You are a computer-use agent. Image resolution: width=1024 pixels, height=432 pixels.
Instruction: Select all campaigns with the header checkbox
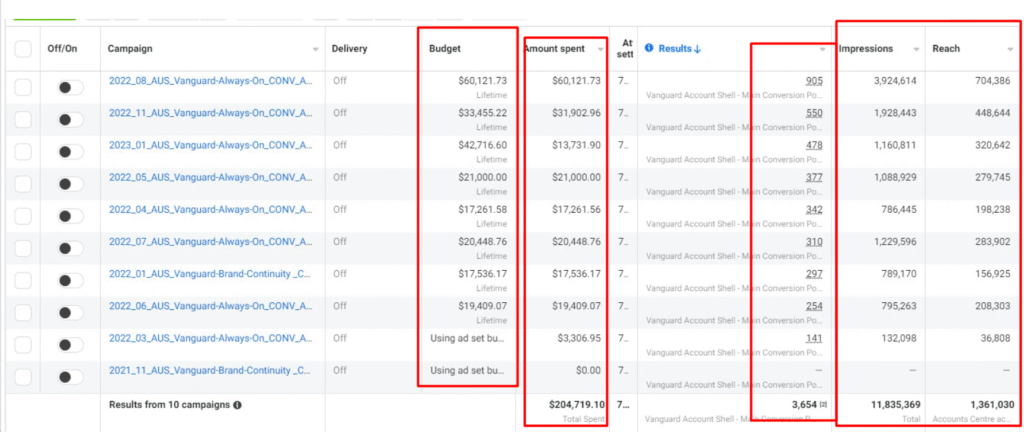click(x=22, y=48)
